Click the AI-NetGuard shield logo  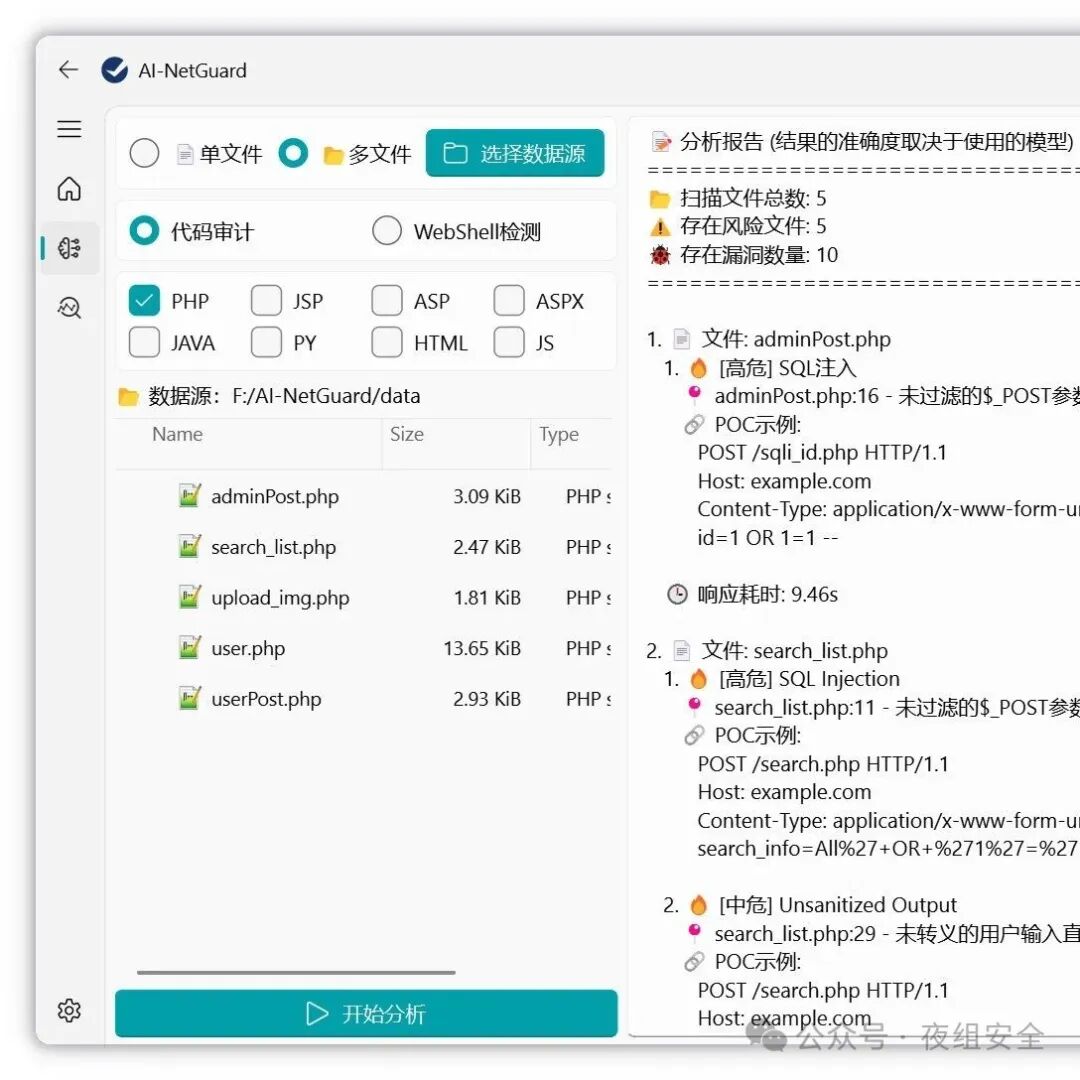[114, 70]
